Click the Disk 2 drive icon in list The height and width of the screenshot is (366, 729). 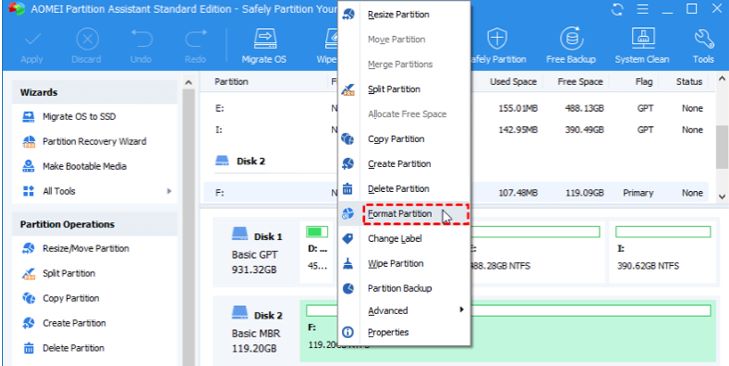pyautogui.click(x=222, y=161)
